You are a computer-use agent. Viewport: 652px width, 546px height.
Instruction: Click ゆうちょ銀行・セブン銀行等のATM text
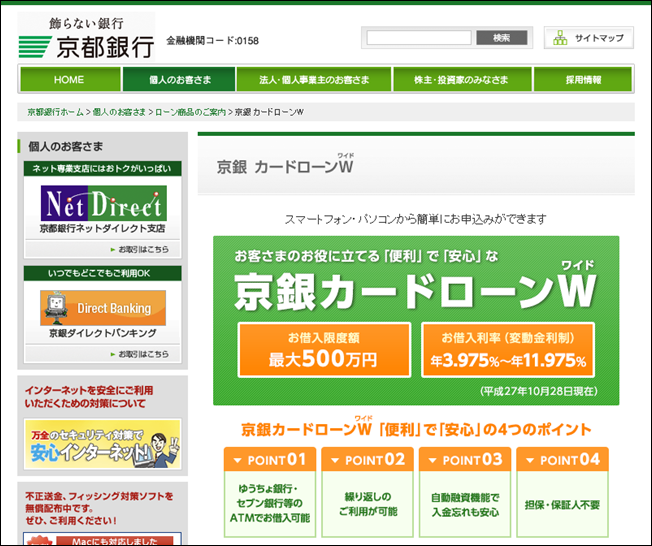point(270,503)
